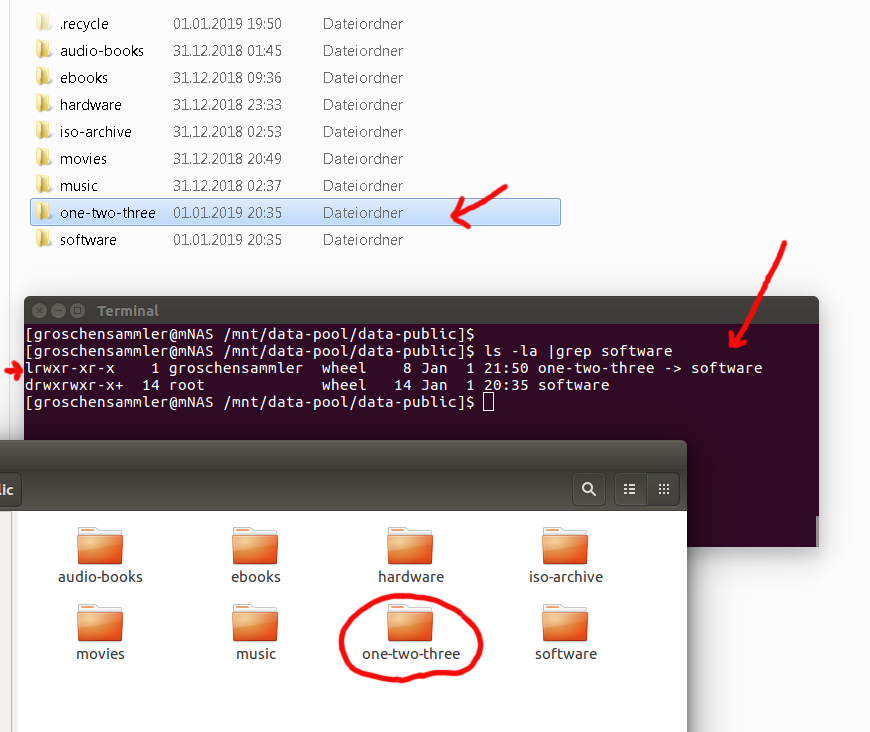The width and height of the screenshot is (870, 732).
Task: Select the audio-books folder icon in Explorer list
Action: pyautogui.click(x=43, y=50)
